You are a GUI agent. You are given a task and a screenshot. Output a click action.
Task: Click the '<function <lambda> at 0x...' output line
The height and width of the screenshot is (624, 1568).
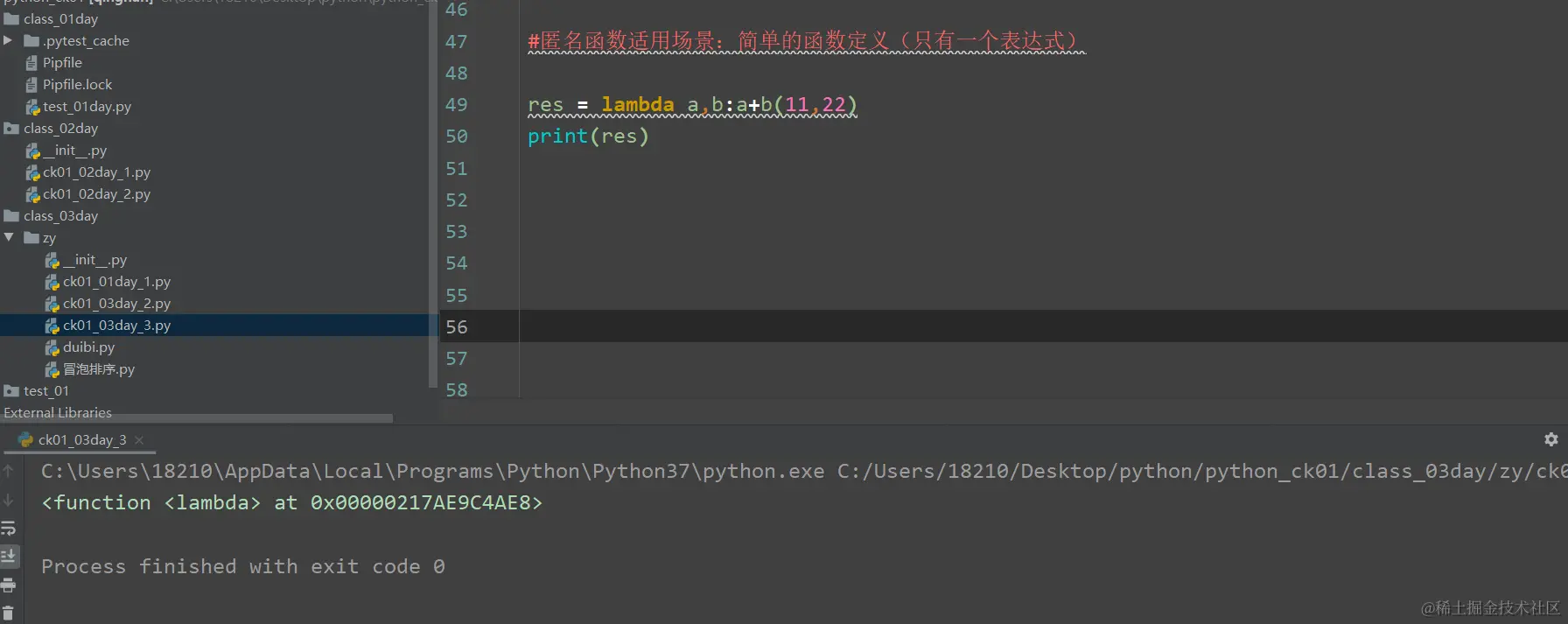[292, 502]
